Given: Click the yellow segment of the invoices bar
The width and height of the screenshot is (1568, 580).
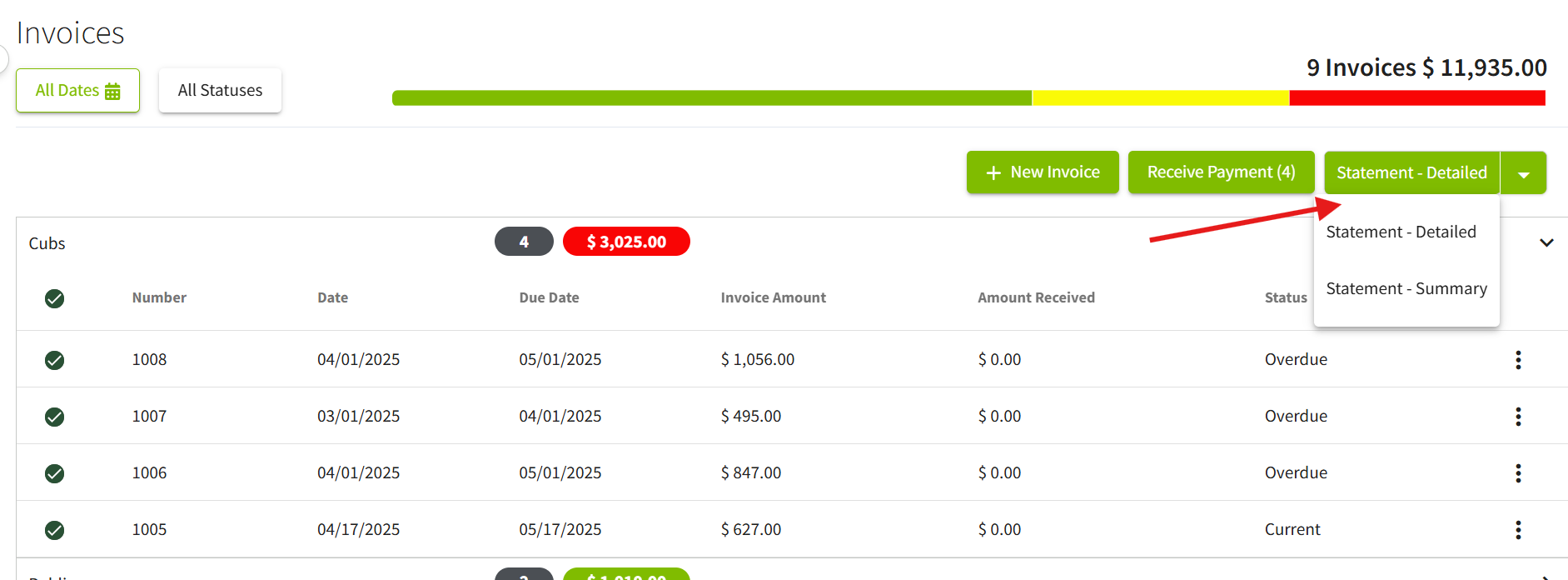Looking at the screenshot, I should (x=1160, y=98).
